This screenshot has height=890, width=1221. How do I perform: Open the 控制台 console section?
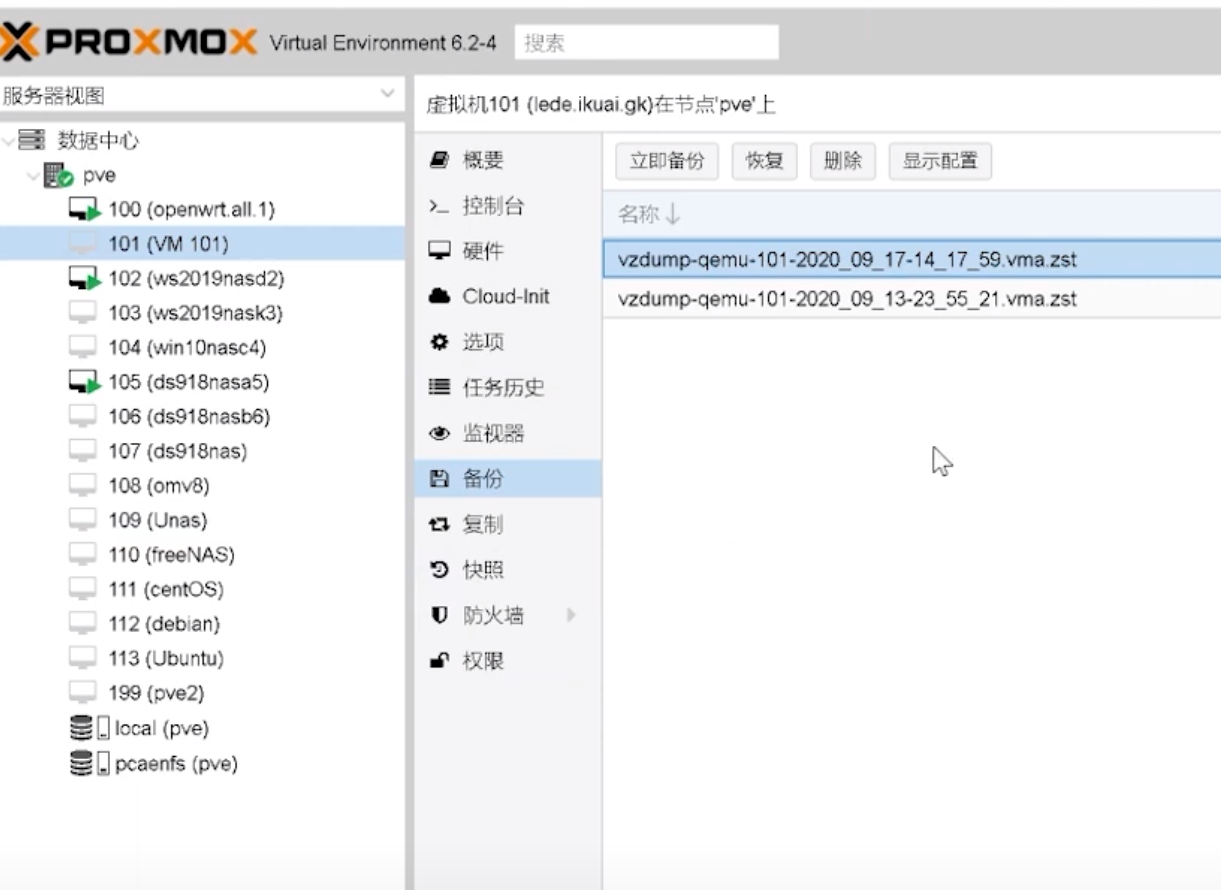point(492,206)
